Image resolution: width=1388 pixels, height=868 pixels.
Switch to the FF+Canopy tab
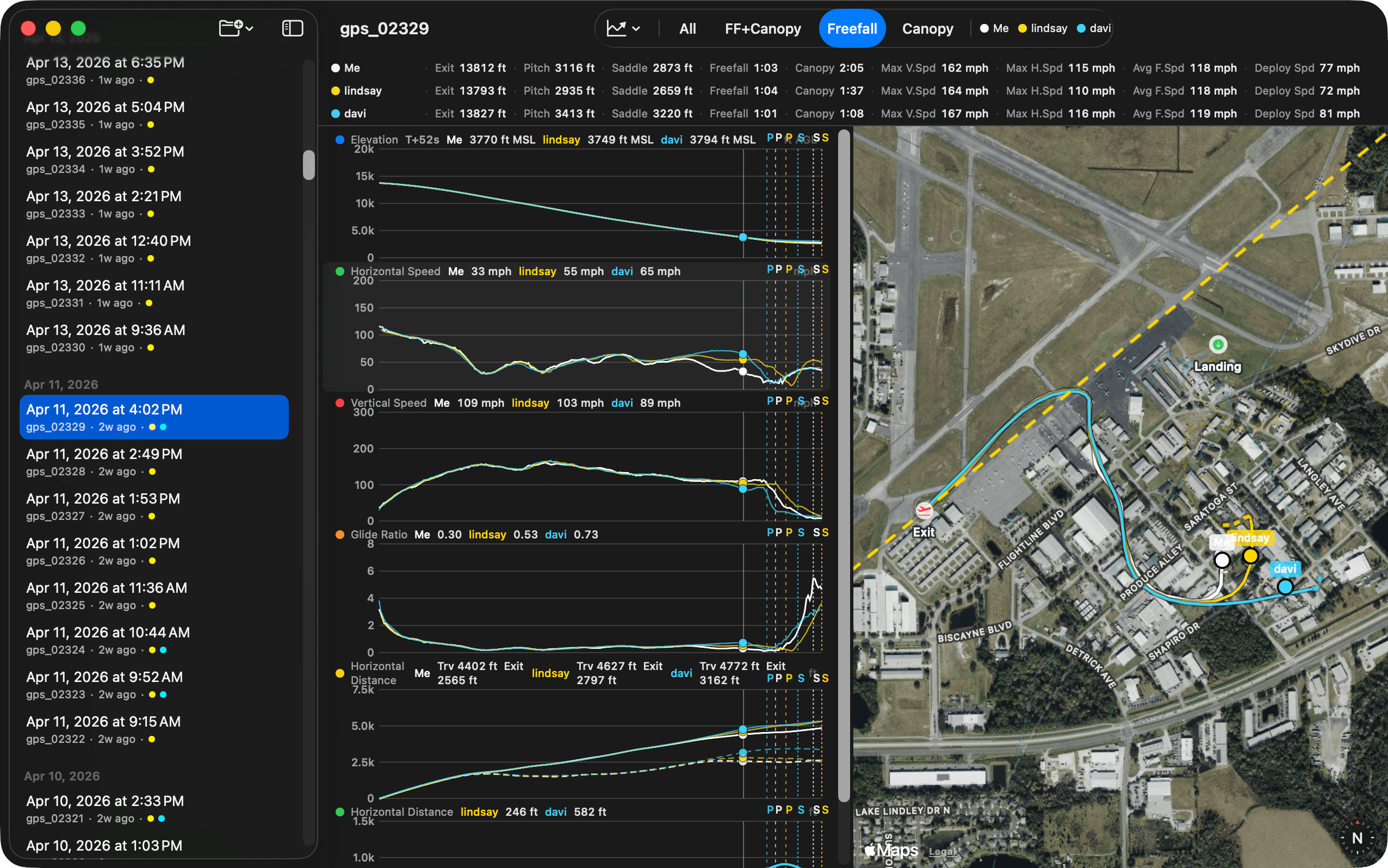point(763,28)
